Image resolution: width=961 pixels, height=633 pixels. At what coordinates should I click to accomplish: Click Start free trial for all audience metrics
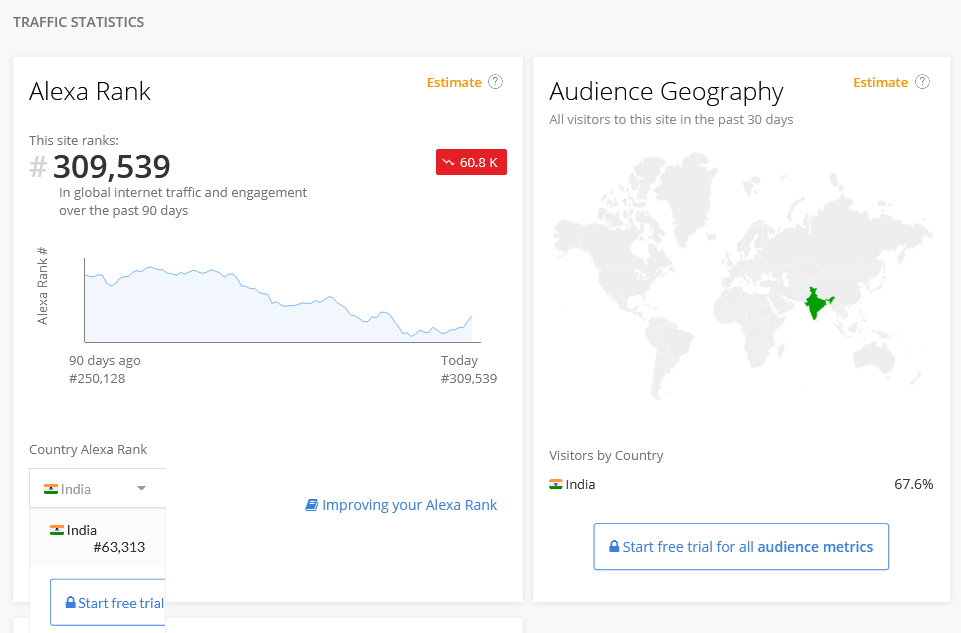(741, 547)
